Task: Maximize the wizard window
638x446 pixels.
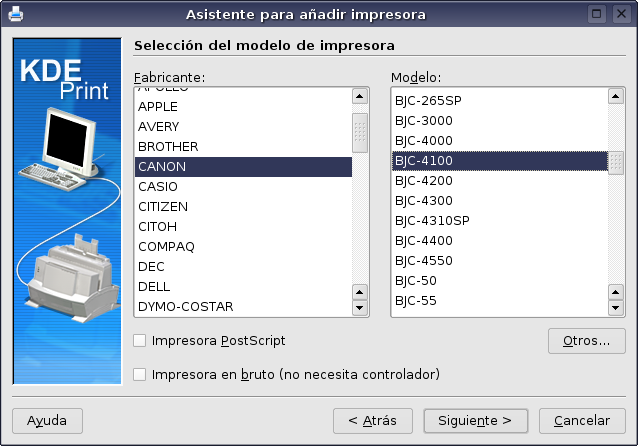Action: 596,14
